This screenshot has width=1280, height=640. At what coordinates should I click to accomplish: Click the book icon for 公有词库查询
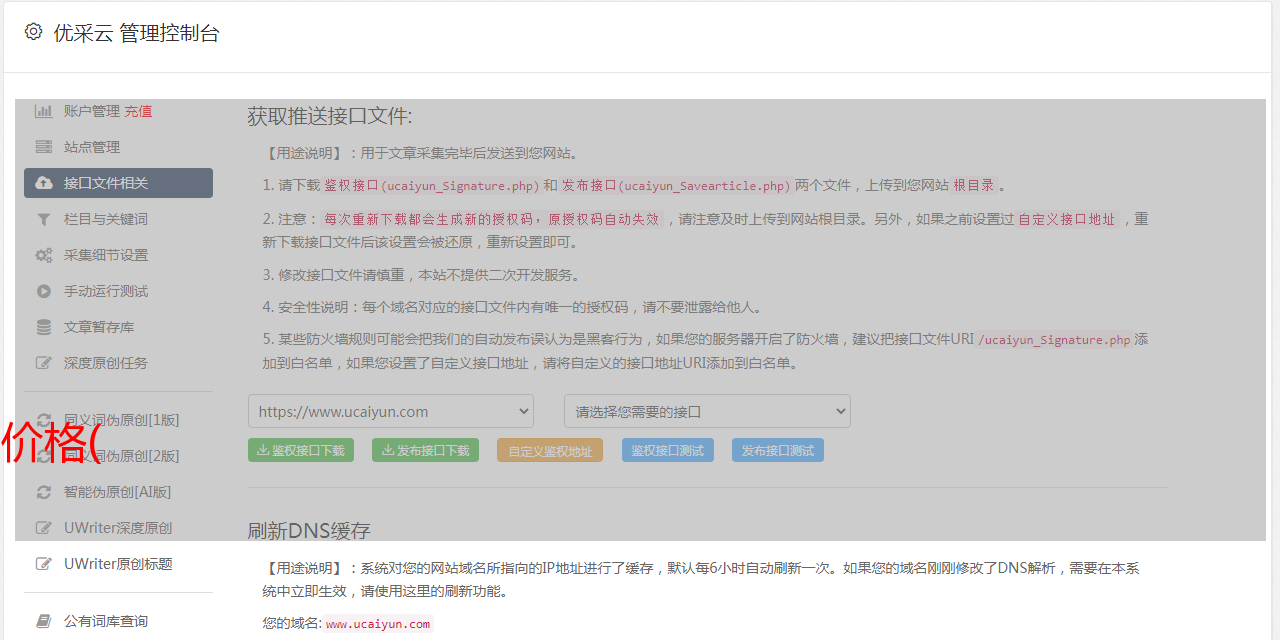pyautogui.click(x=44, y=621)
